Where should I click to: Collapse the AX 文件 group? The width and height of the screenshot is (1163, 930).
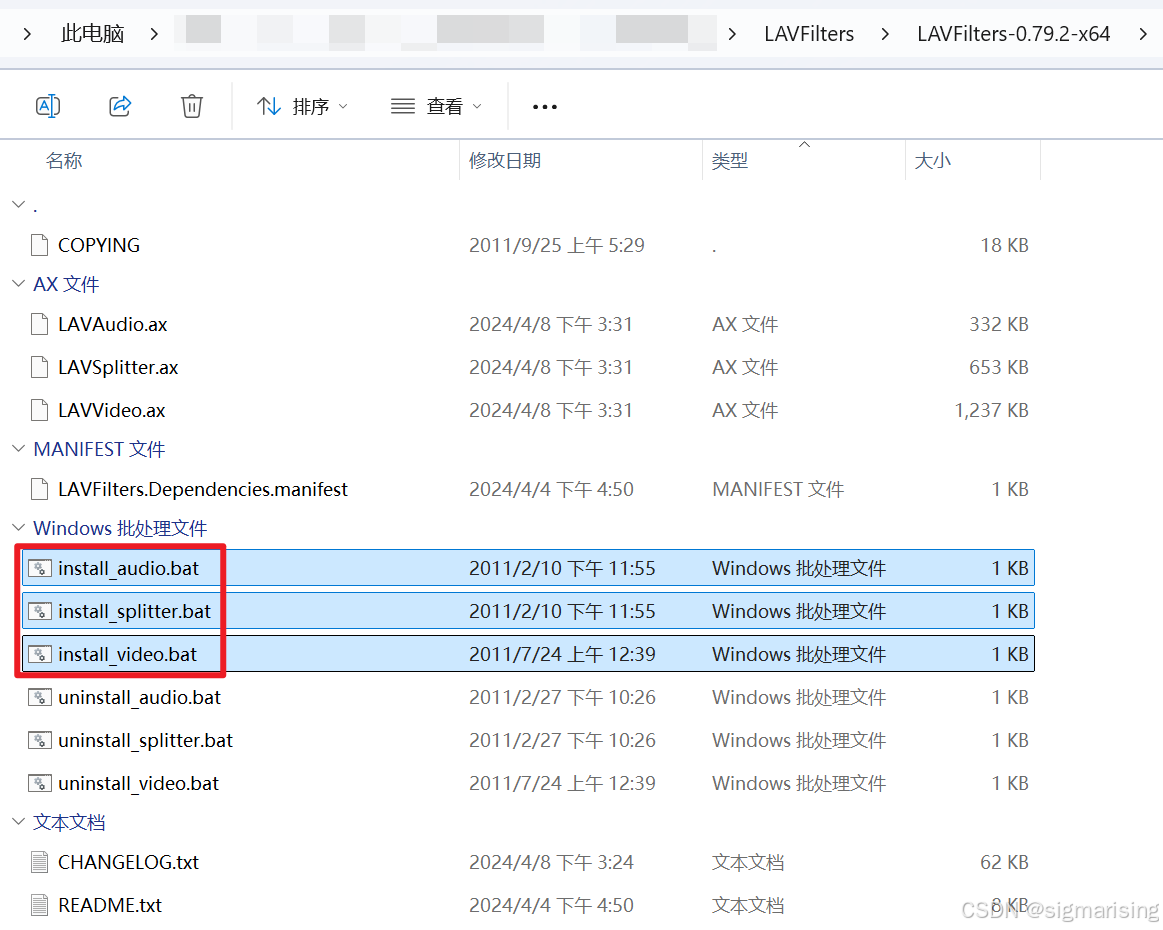coord(19,283)
